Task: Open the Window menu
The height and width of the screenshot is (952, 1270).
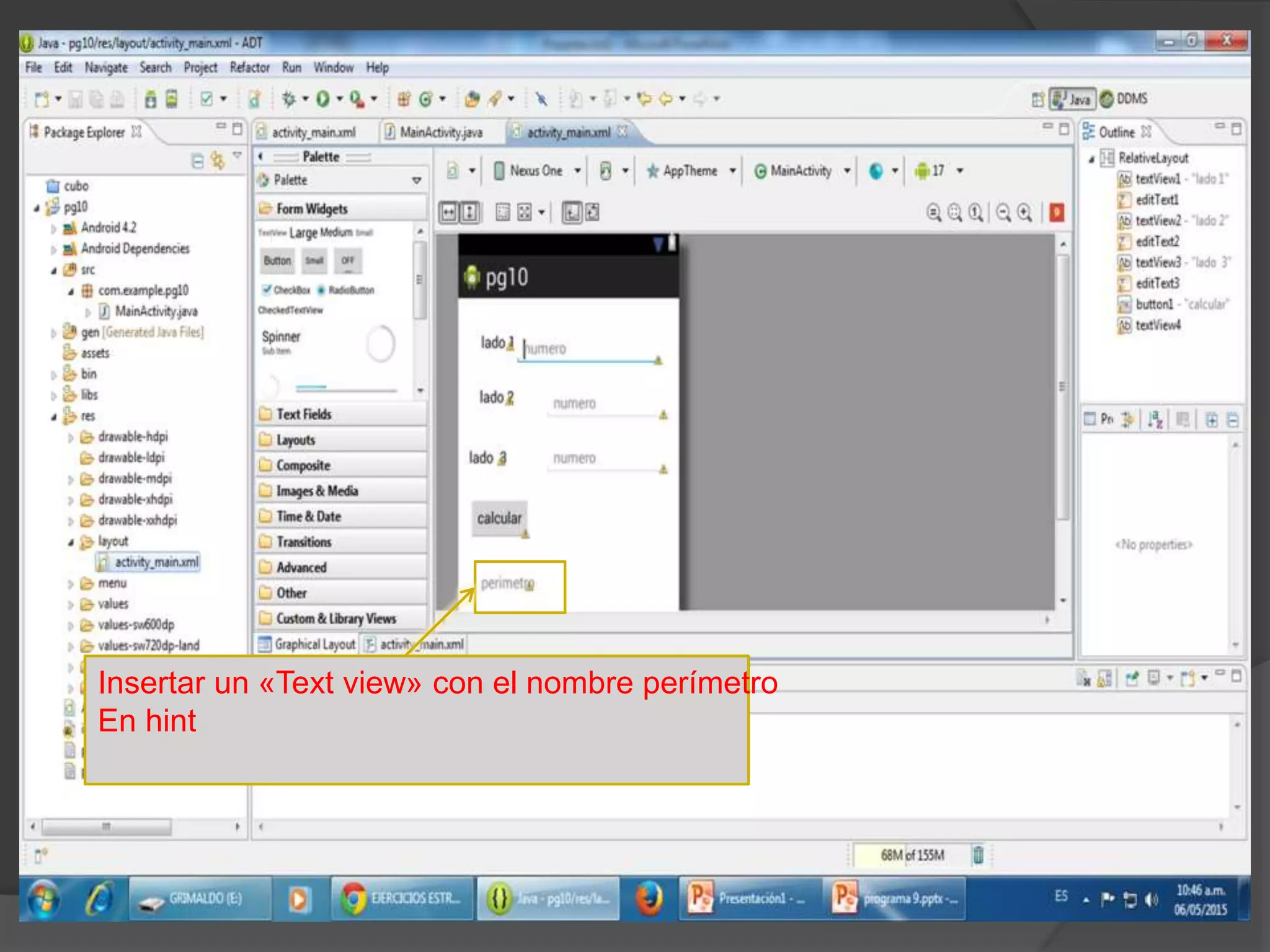Action: (x=334, y=68)
